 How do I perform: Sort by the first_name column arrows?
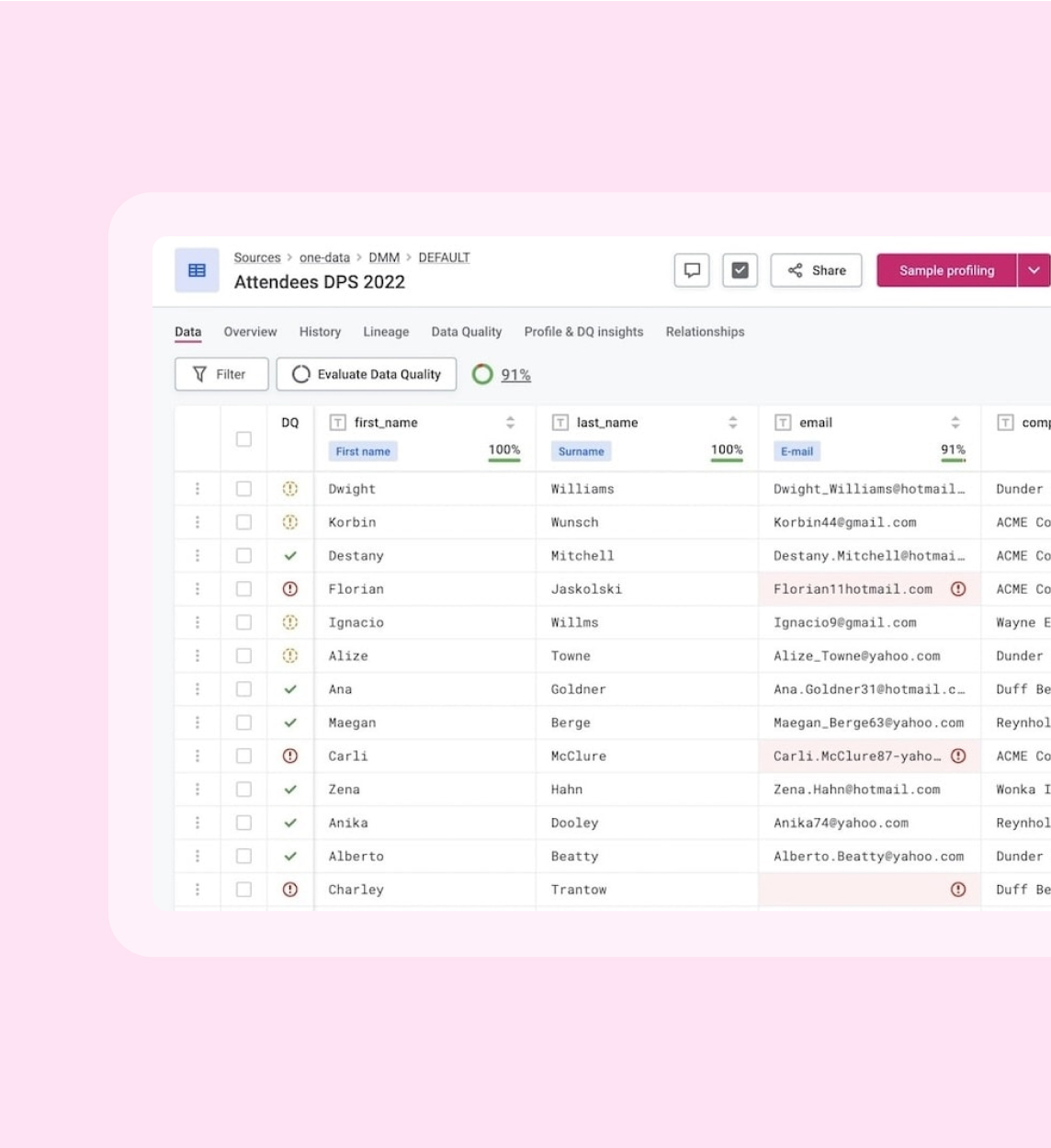coord(510,423)
